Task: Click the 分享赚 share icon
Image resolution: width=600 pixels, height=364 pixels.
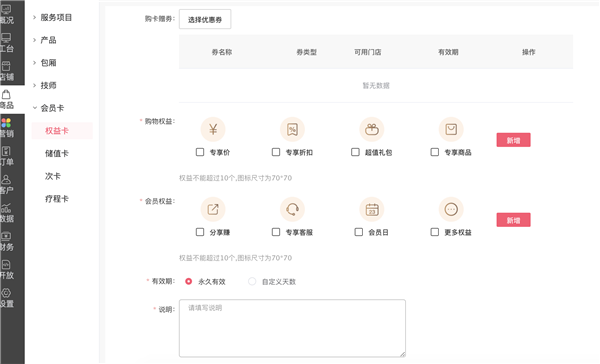Action: pos(213,209)
